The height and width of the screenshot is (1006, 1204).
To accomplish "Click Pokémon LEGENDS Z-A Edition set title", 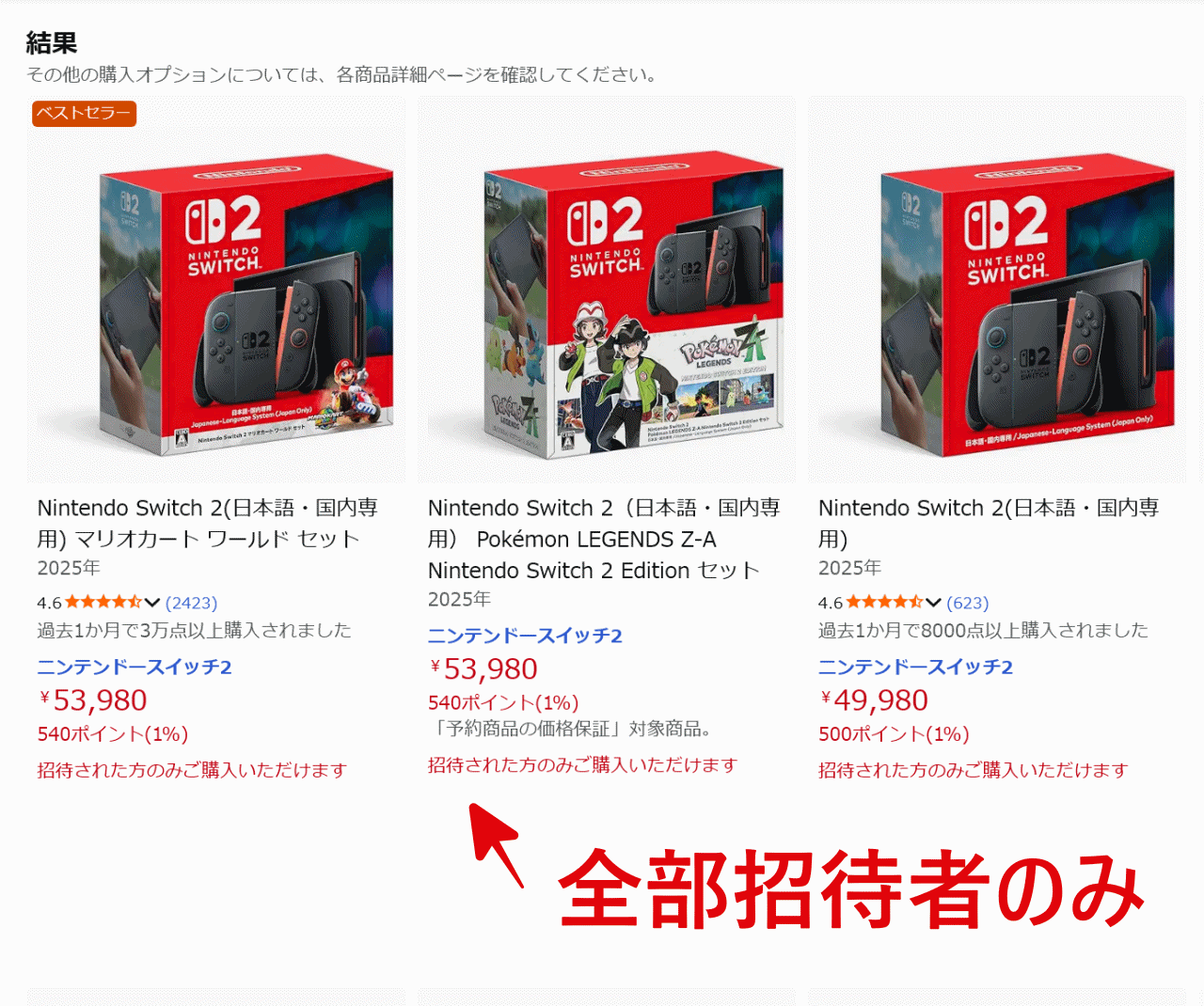I will click(x=604, y=539).
